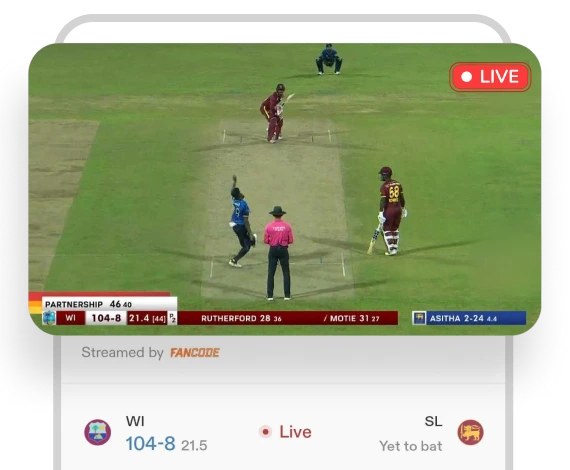This screenshot has width=570, height=470.
Task: Click the batsman wearing number 68
Action: point(390,211)
